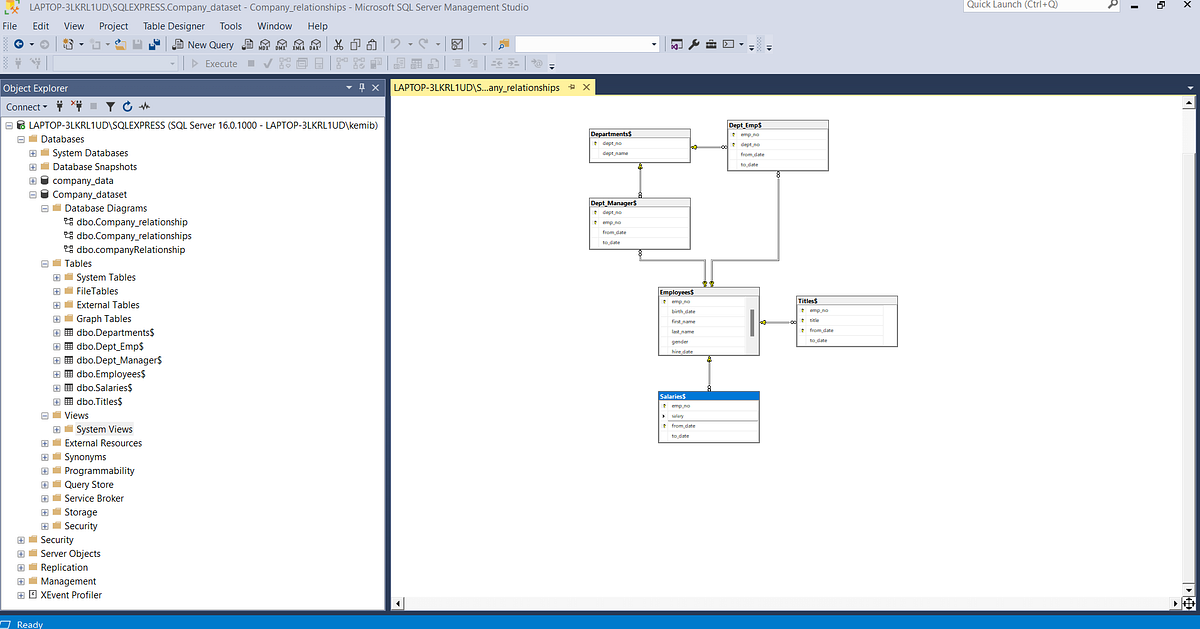
Task: Click the Undo icon in the toolbar
Action: tap(394, 44)
